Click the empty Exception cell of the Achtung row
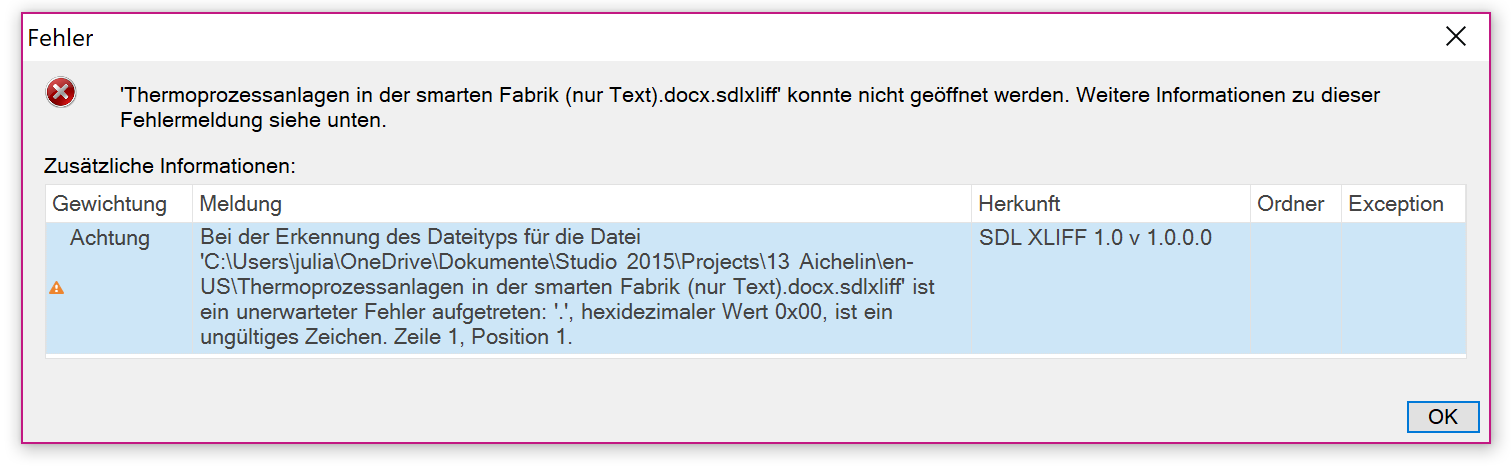This screenshot has width=1511, height=469. point(1403,288)
